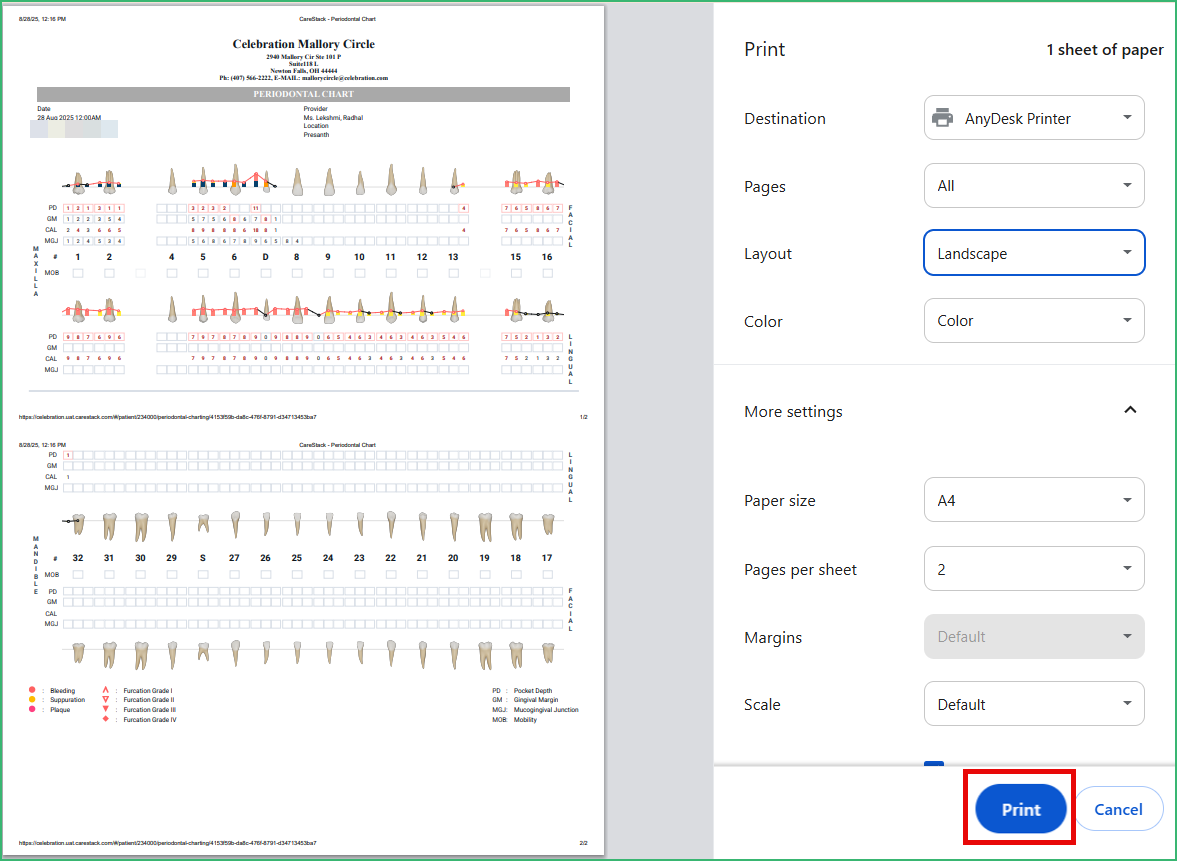This screenshot has width=1177, height=861.
Task: Check the MOB box under tooth 1
Action: coord(78,273)
